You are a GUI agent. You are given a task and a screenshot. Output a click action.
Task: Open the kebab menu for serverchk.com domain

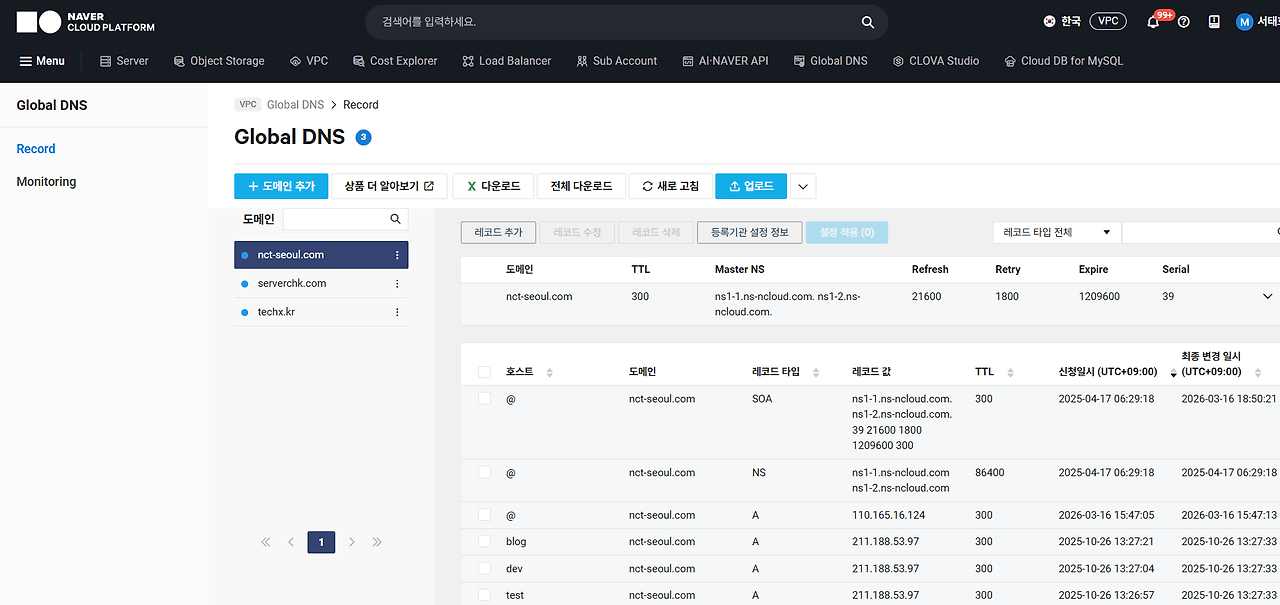pyautogui.click(x=397, y=283)
